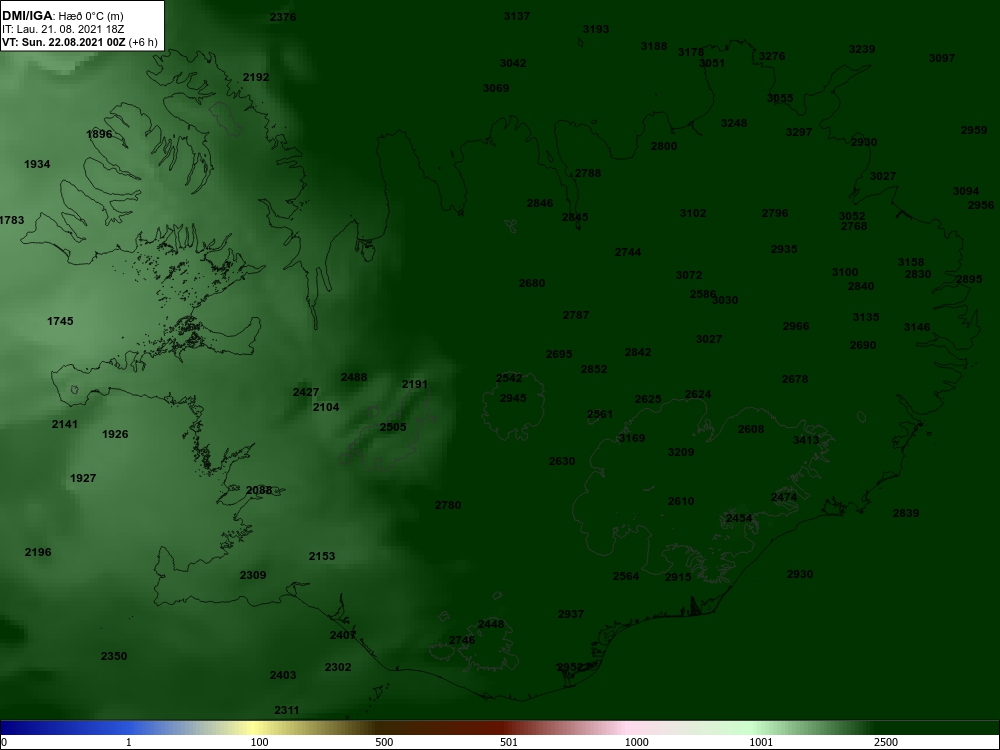Click the map value 2945

[x=513, y=398]
